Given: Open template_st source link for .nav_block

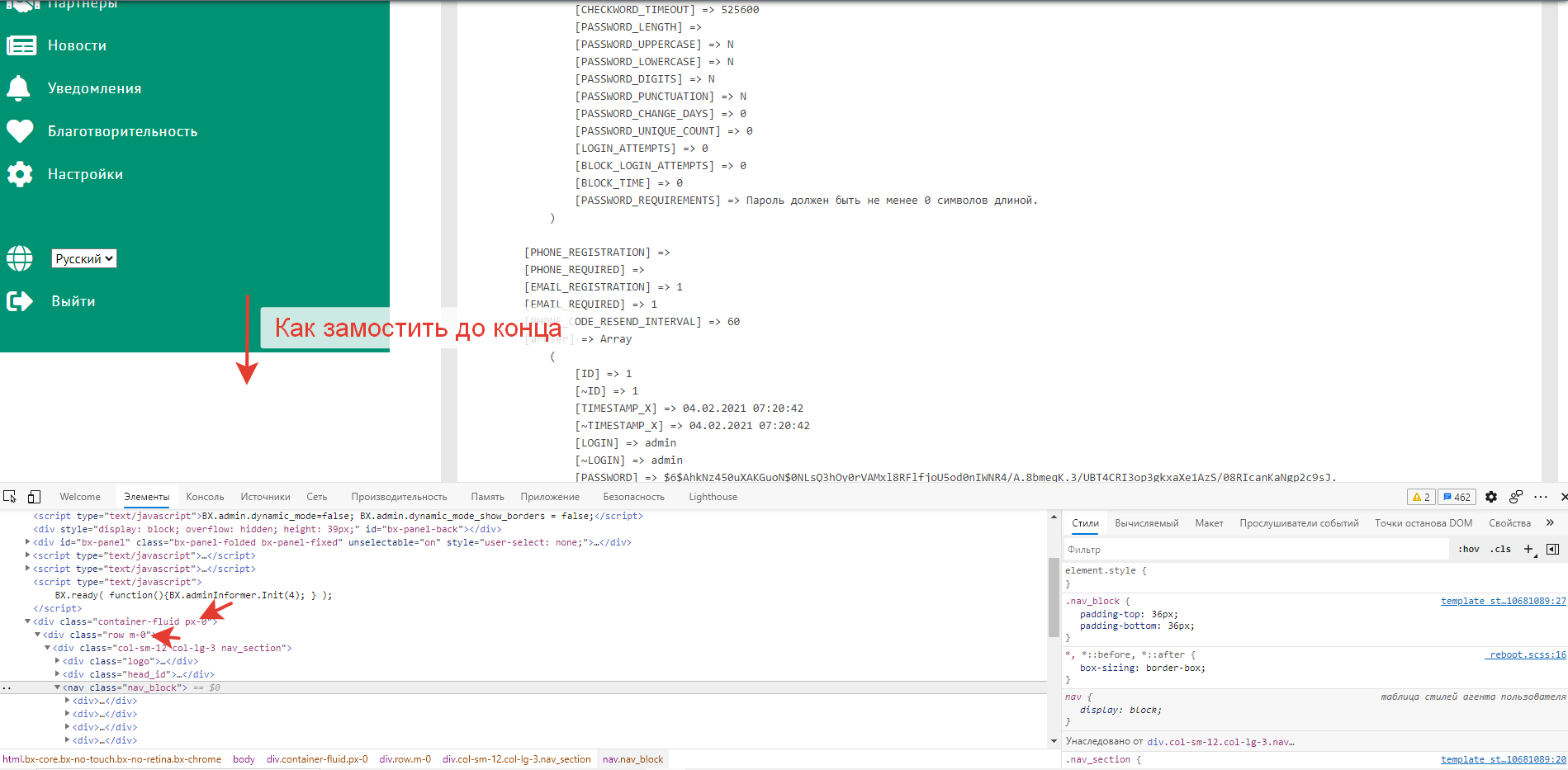Looking at the screenshot, I should tap(1503, 601).
